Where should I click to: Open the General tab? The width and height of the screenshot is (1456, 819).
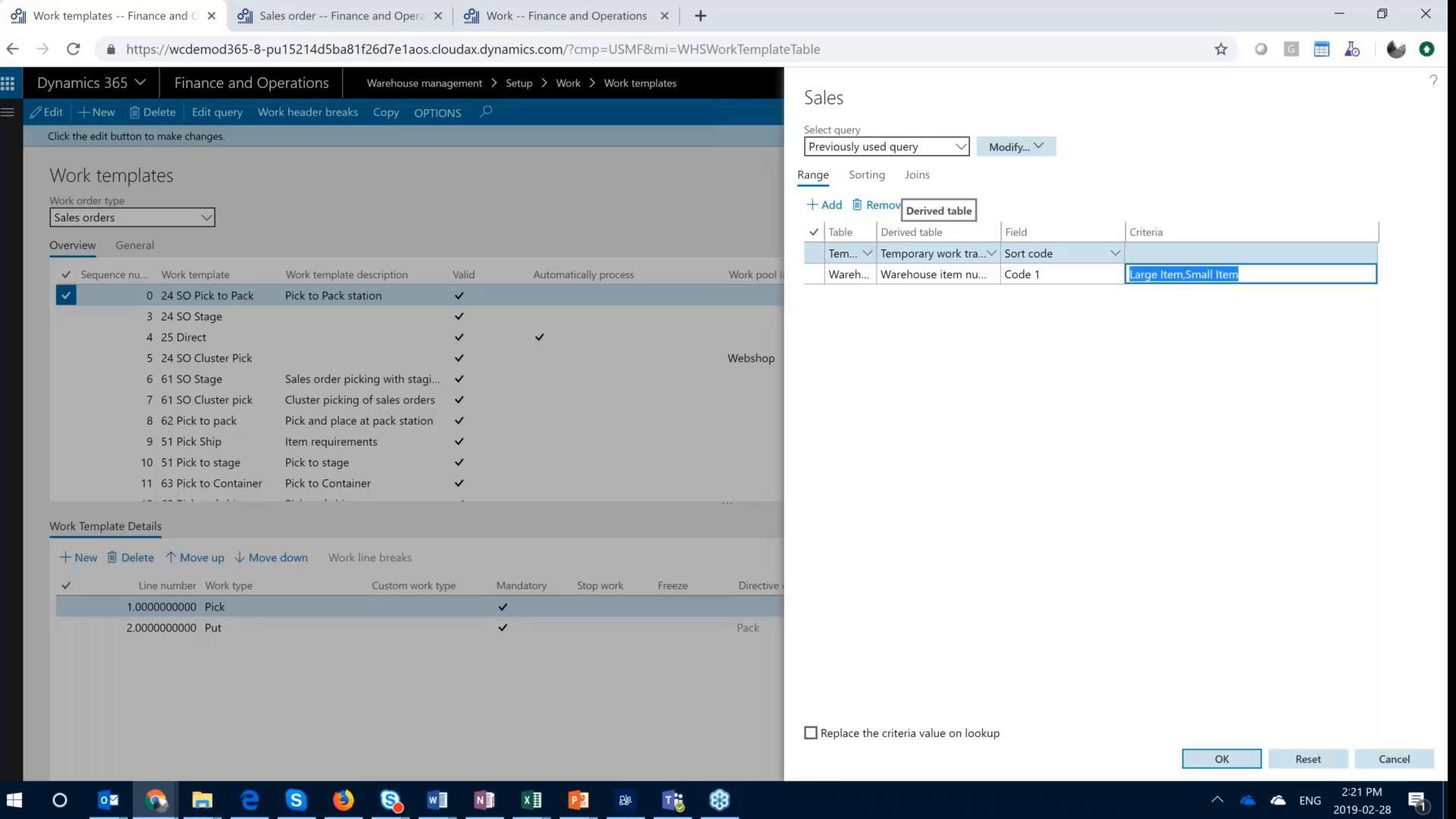point(134,245)
